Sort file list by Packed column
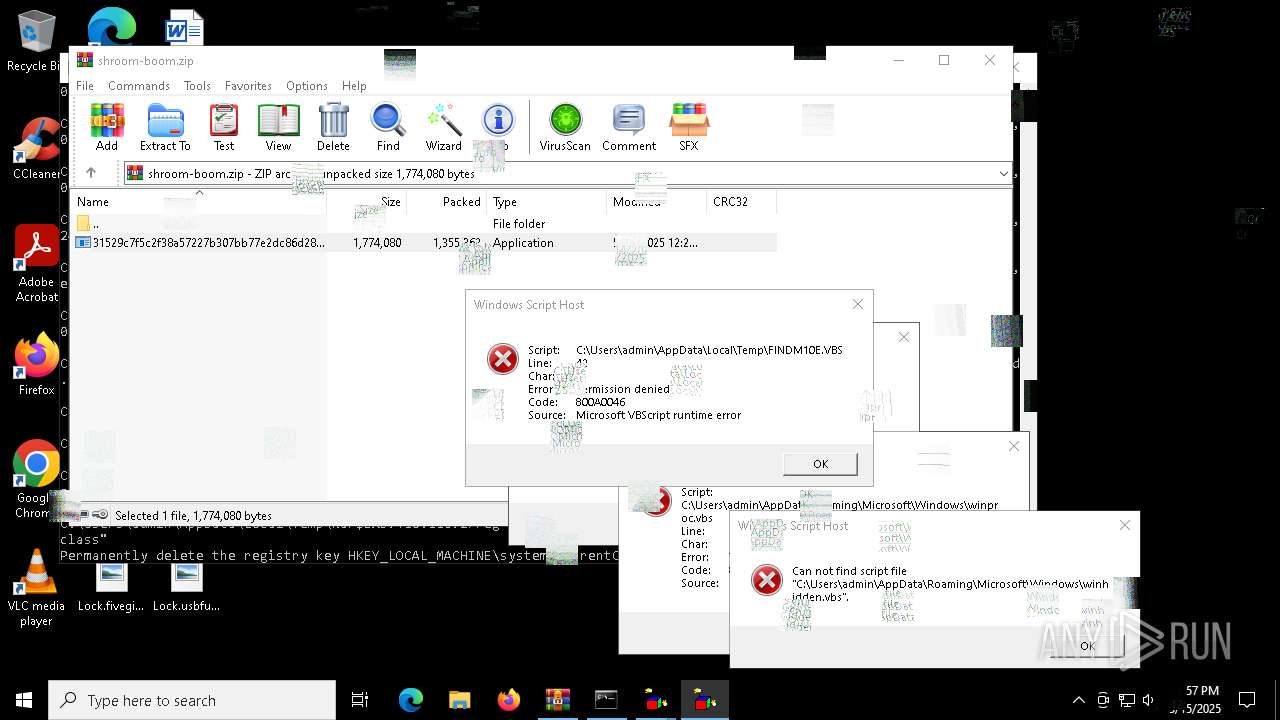 [x=446, y=202]
